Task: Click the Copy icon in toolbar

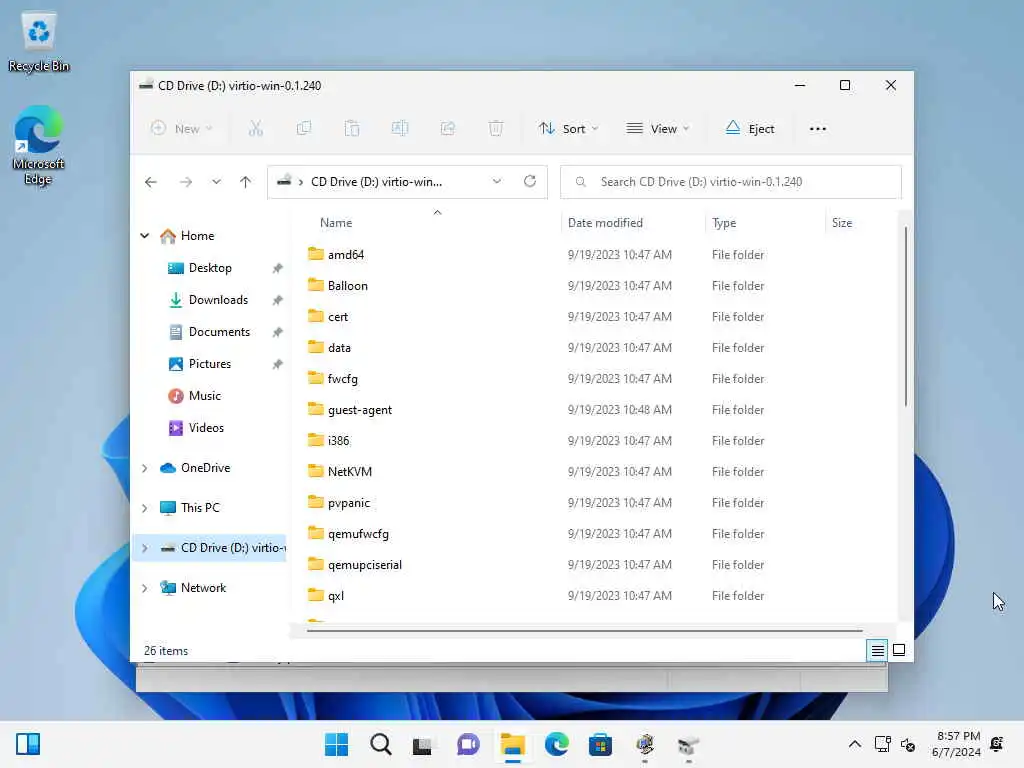Action: coord(304,129)
